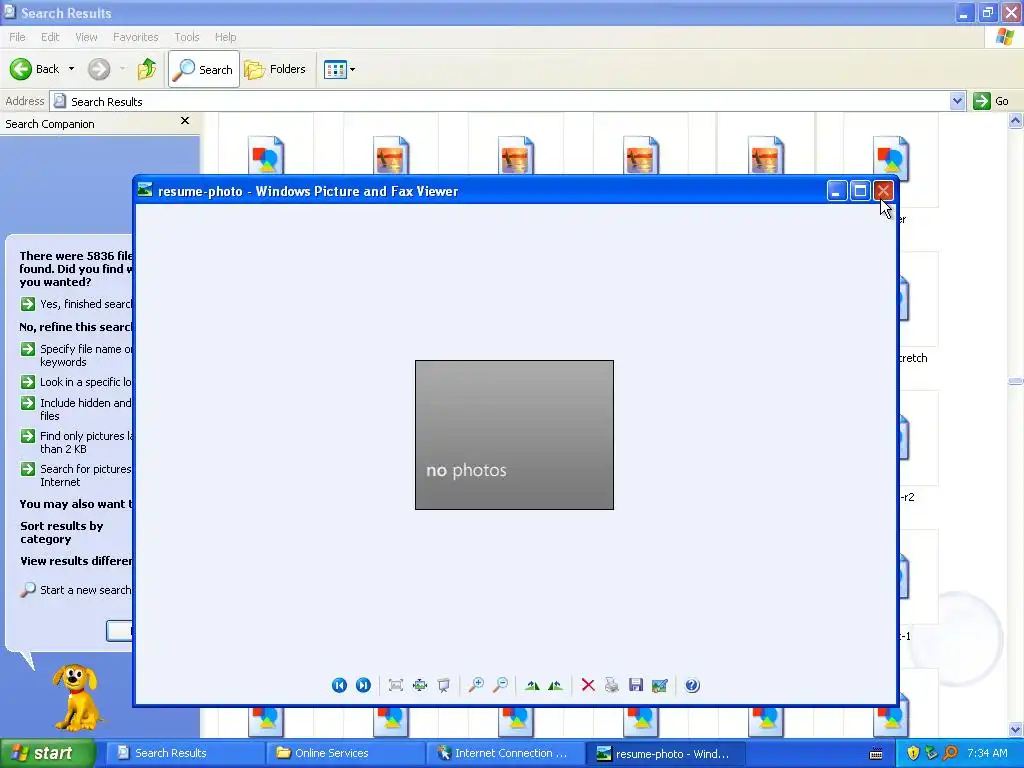The height and width of the screenshot is (768, 1024).
Task: Minimize the resume-photo viewer window
Action: (837, 191)
